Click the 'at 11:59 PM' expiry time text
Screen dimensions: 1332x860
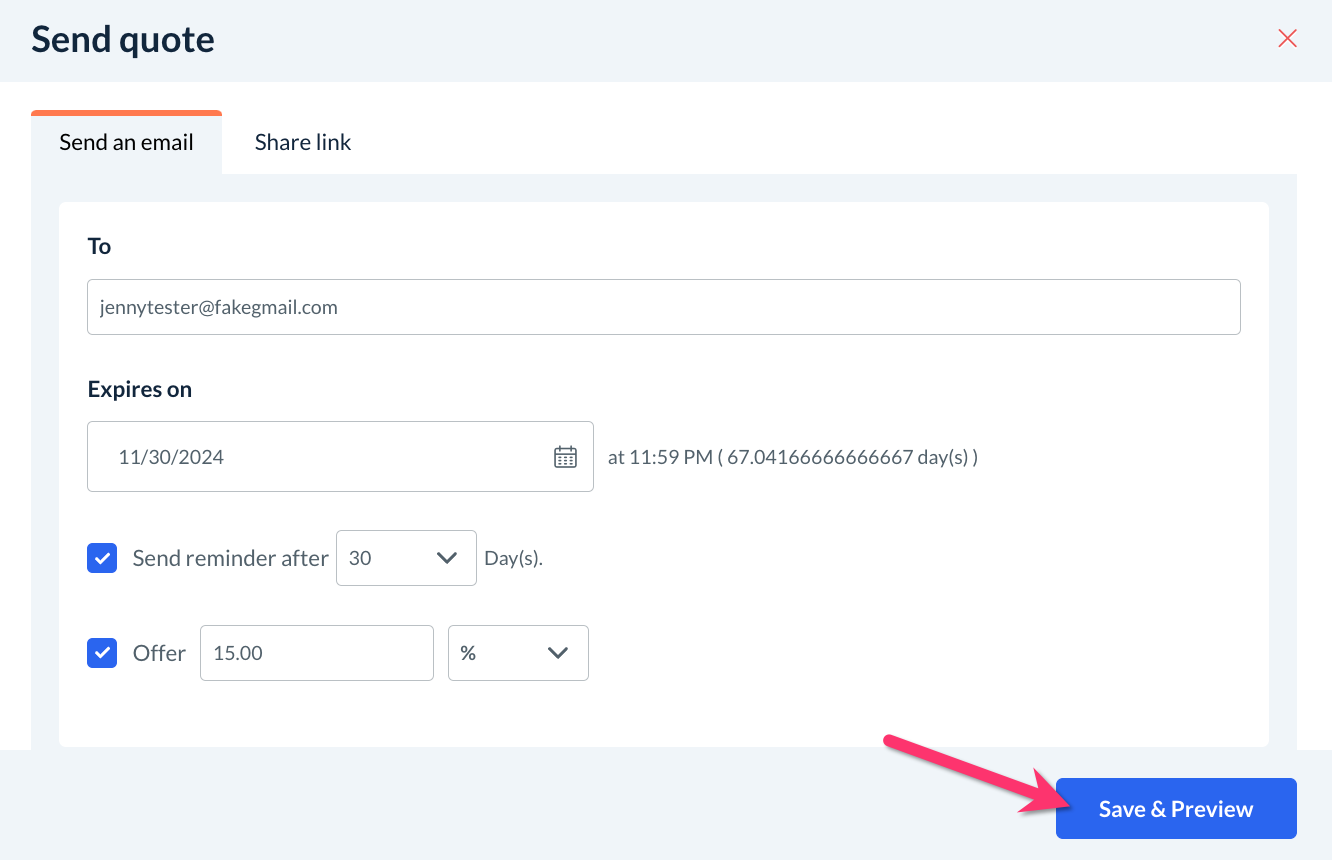(660, 457)
